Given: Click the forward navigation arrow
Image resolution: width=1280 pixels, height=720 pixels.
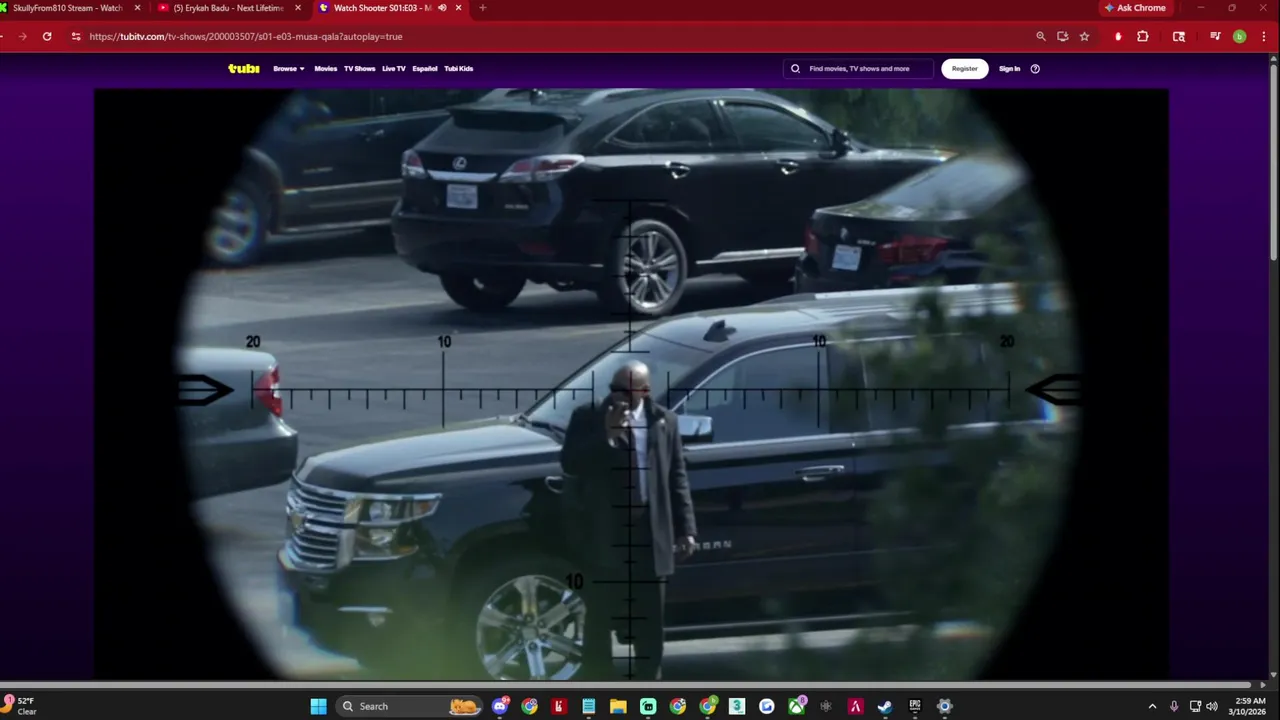Looking at the screenshot, I should (22, 36).
